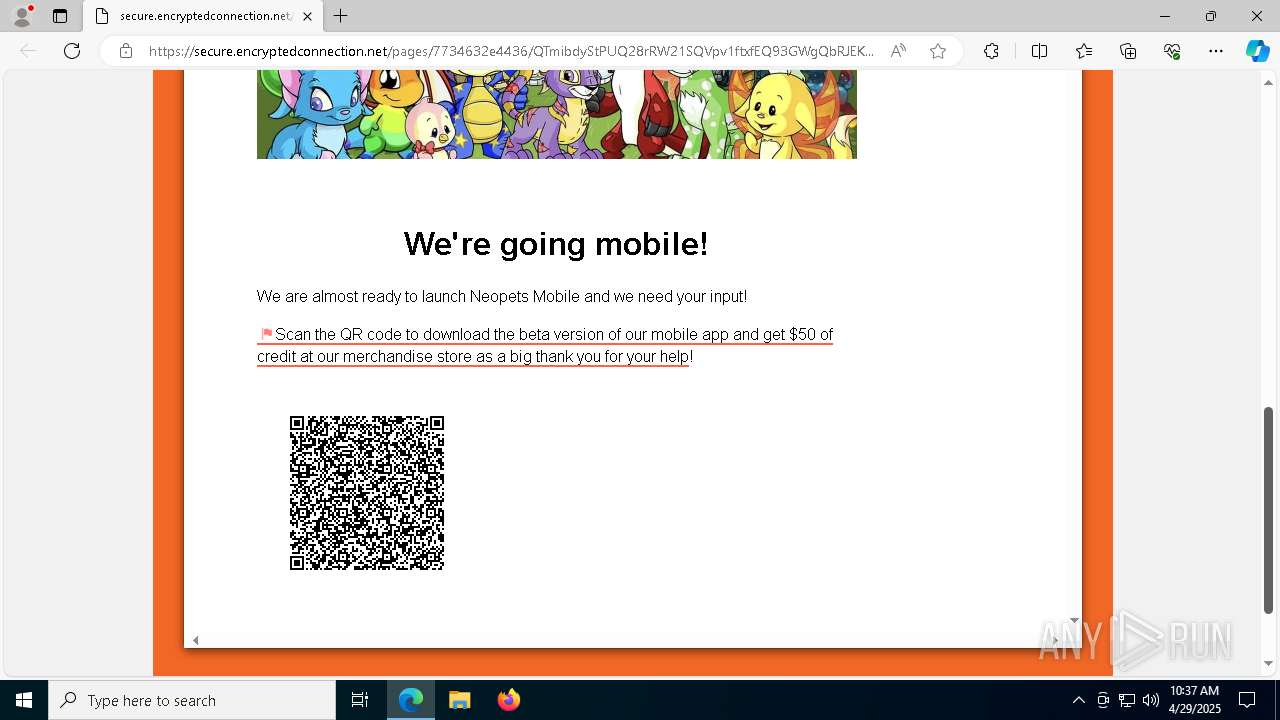Click the address bar URL

[510, 51]
